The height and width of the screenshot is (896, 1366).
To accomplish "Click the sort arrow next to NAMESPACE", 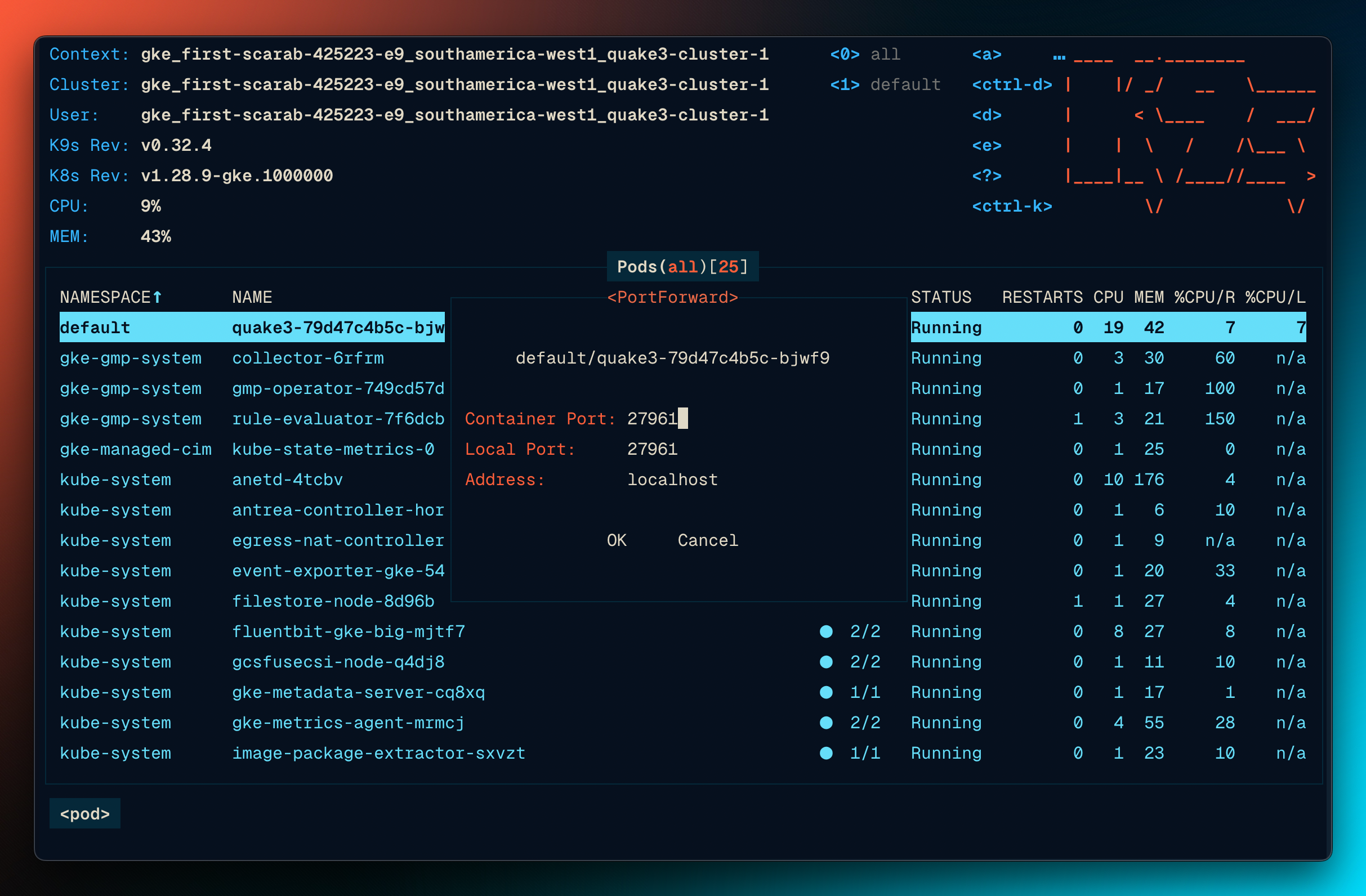I will point(157,297).
